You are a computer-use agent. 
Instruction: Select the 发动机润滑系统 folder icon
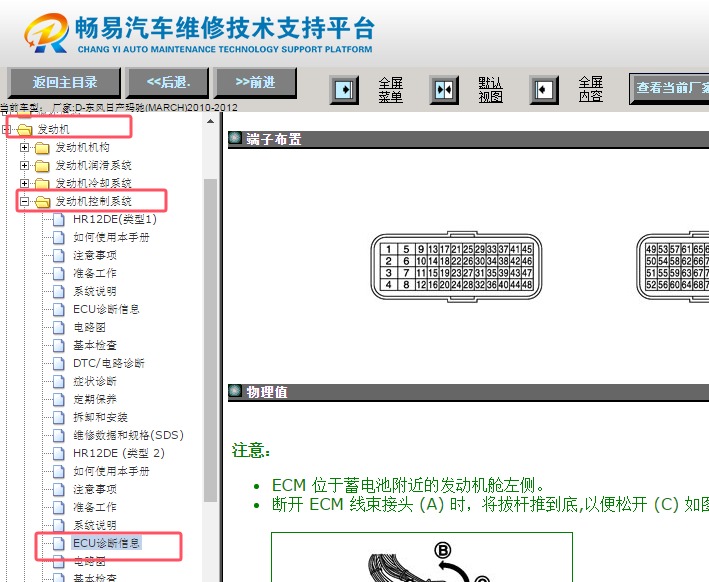42,166
